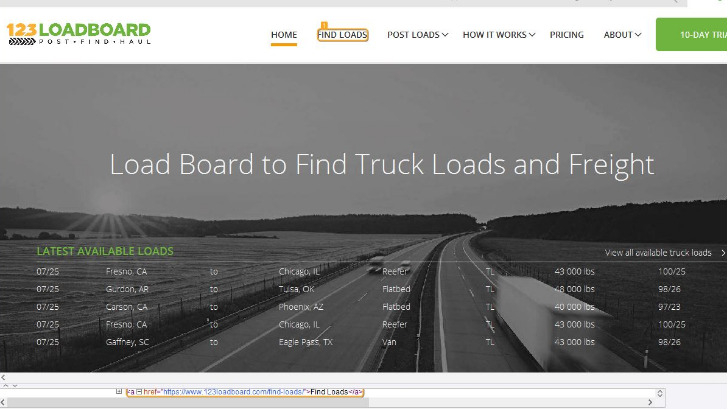Viewport: 728px width, 410px height.
Task: Go to Find Loads page
Action: [x=342, y=35]
